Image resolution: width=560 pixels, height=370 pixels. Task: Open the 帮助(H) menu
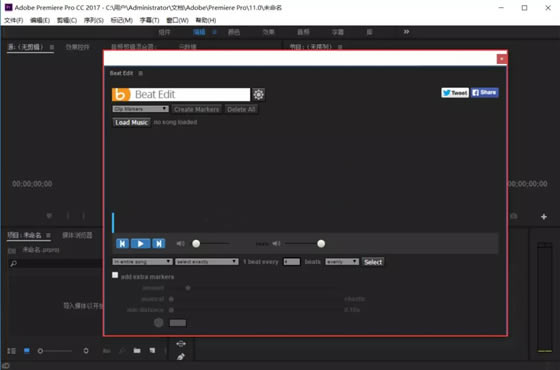[206, 20]
